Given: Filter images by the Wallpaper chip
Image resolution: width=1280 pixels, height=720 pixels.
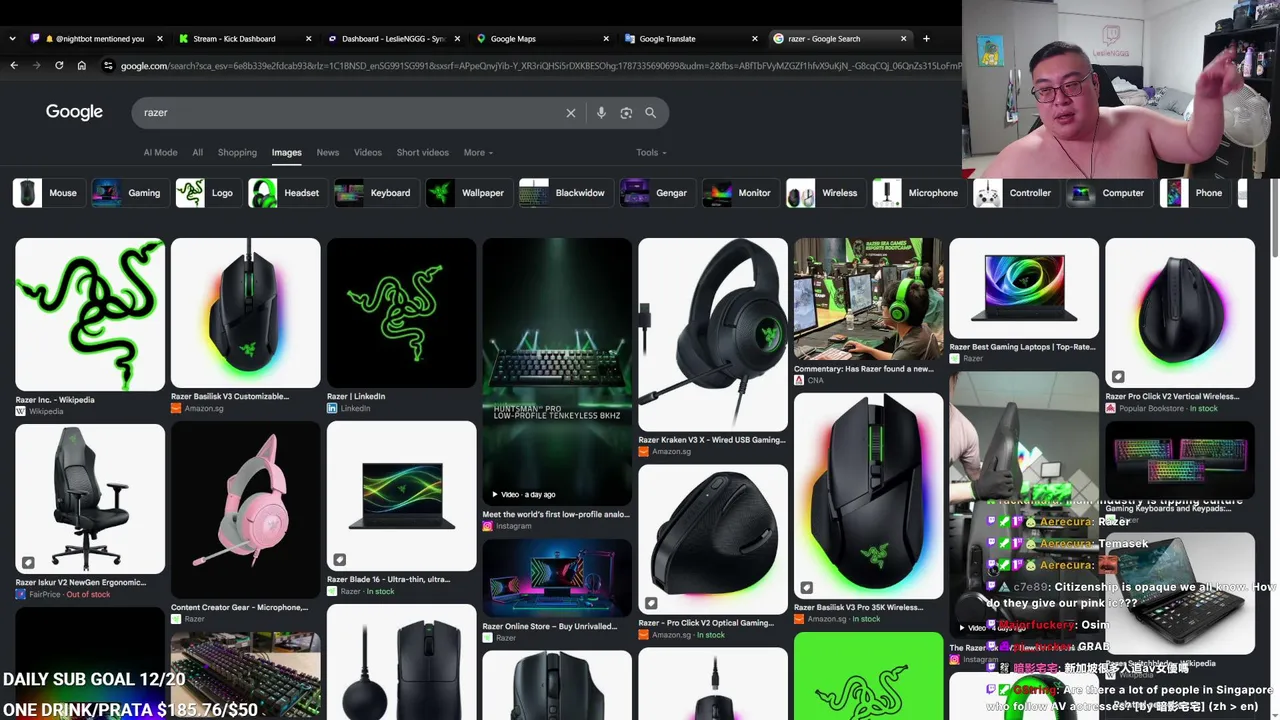Looking at the screenshot, I should pyautogui.click(x=467, y=193).
